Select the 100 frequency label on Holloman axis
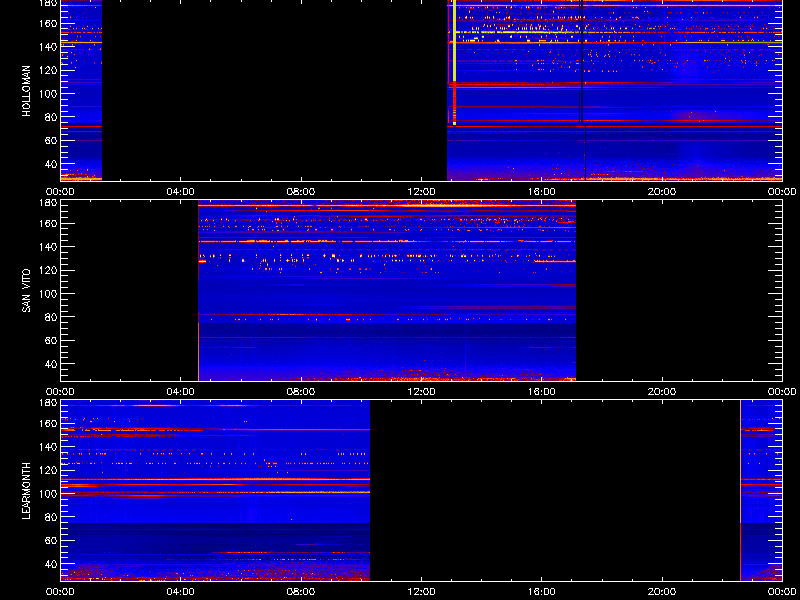The height and width of the screenshot is (600, 800). pyautogui.click(x=50, y=94)
